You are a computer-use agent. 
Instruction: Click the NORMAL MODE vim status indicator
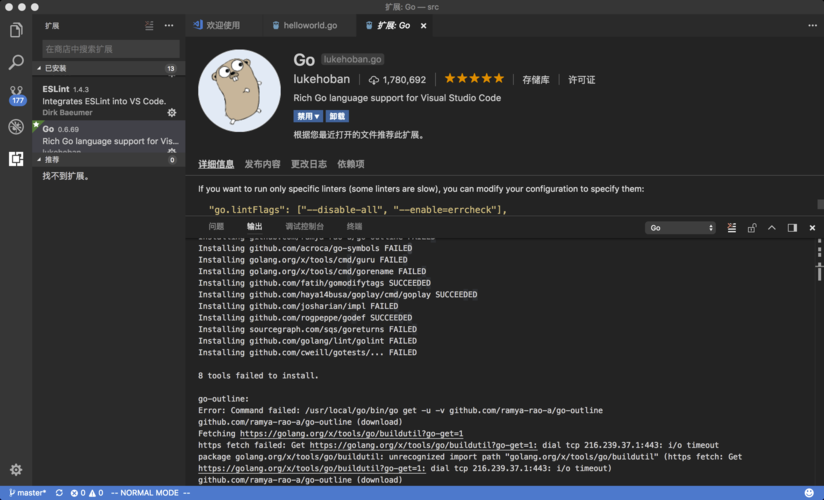point(151,493)
